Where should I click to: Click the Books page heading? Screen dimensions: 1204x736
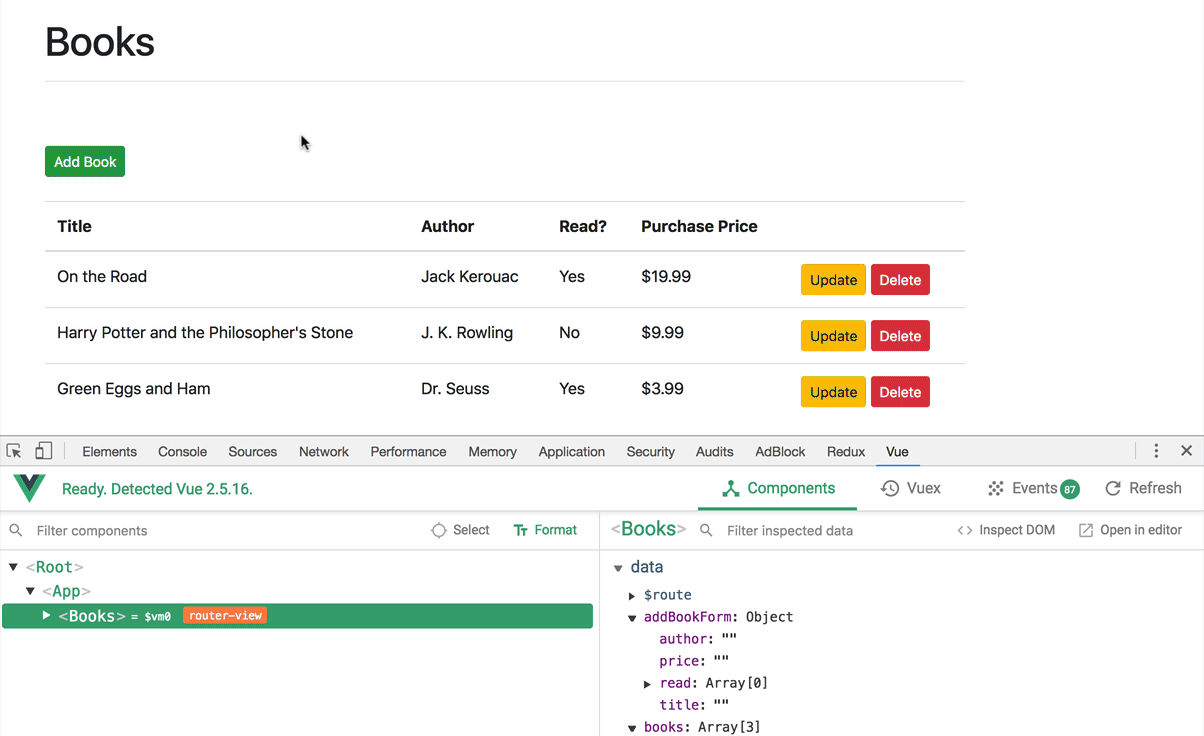tap(100, 42)
